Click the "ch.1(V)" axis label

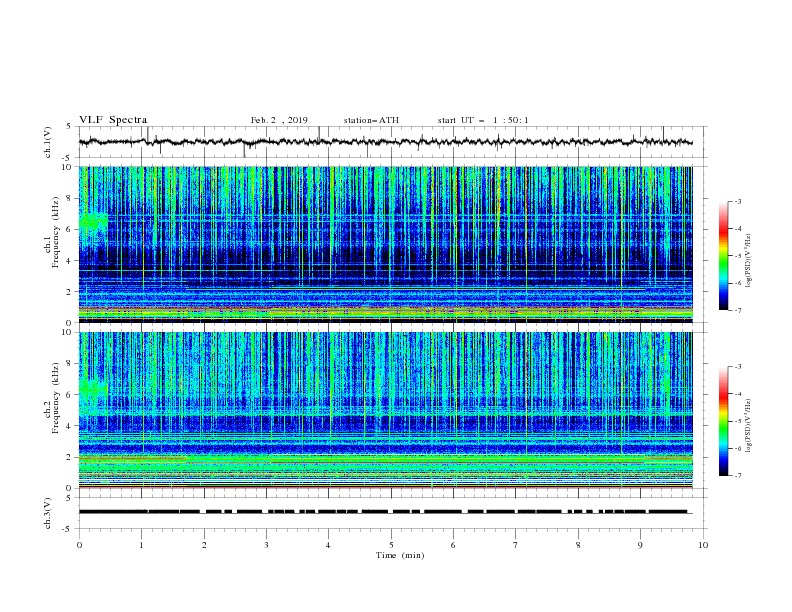(47, 142)
